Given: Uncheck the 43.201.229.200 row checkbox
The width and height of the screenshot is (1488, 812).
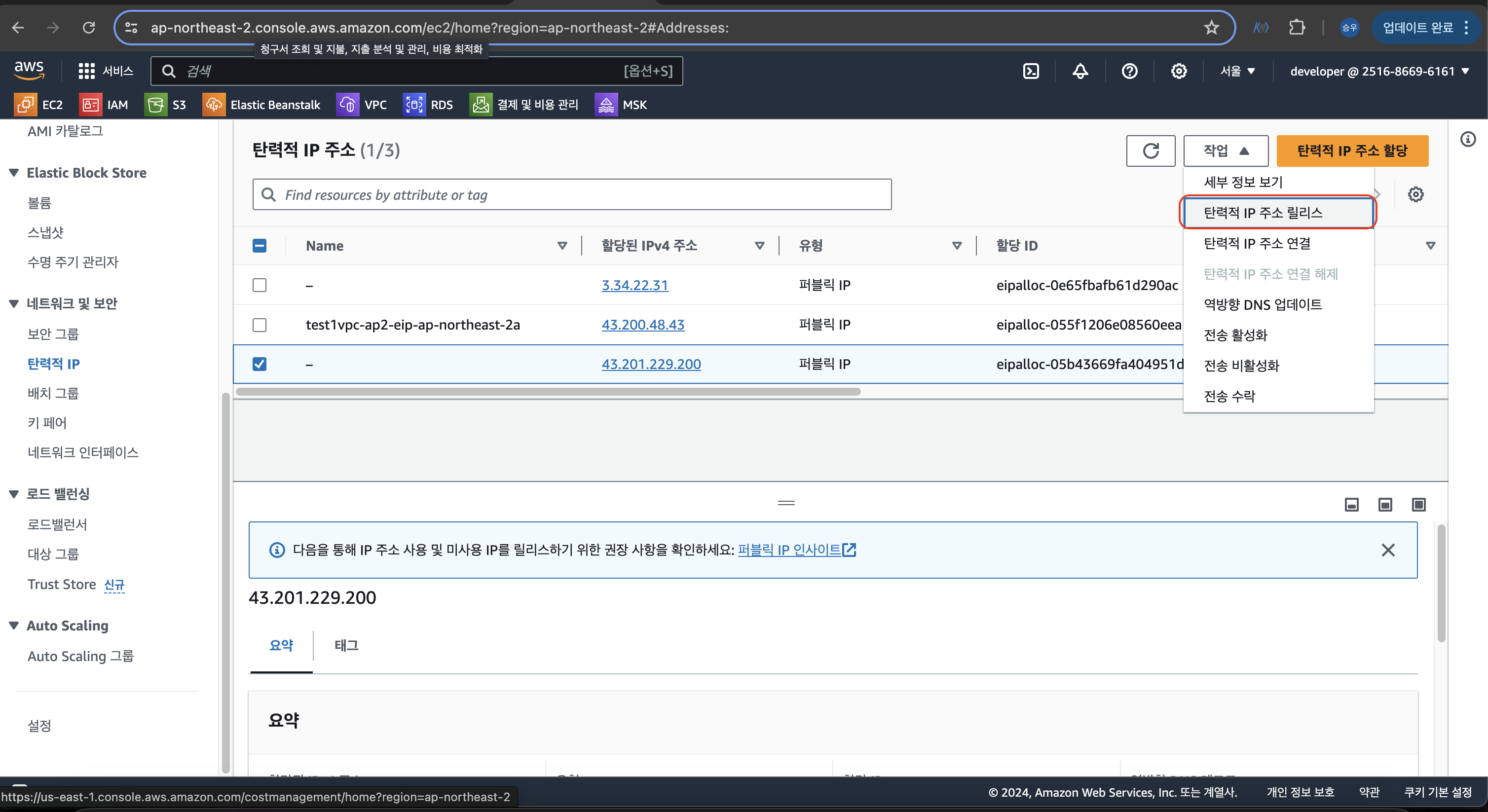Looking at the screenshot, I should coord(260,364).
